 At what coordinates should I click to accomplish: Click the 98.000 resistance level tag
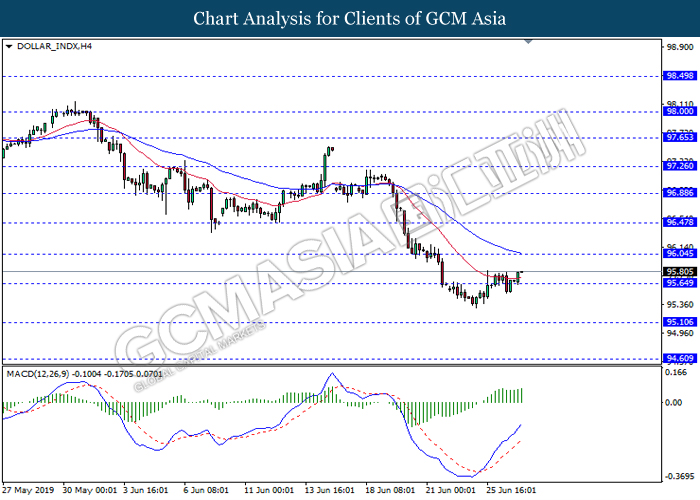click(x=679, y=113)
